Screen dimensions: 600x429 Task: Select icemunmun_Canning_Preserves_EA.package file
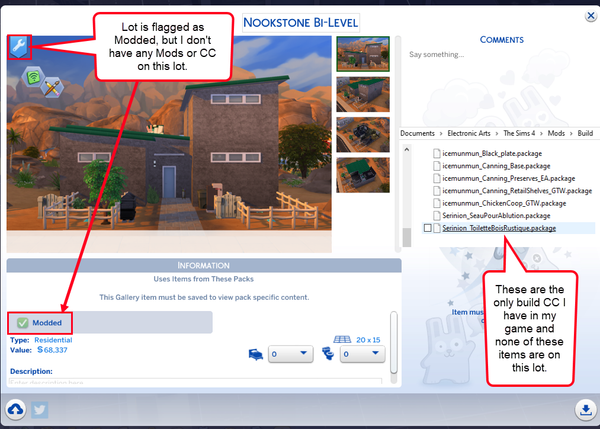pos(509,179)
